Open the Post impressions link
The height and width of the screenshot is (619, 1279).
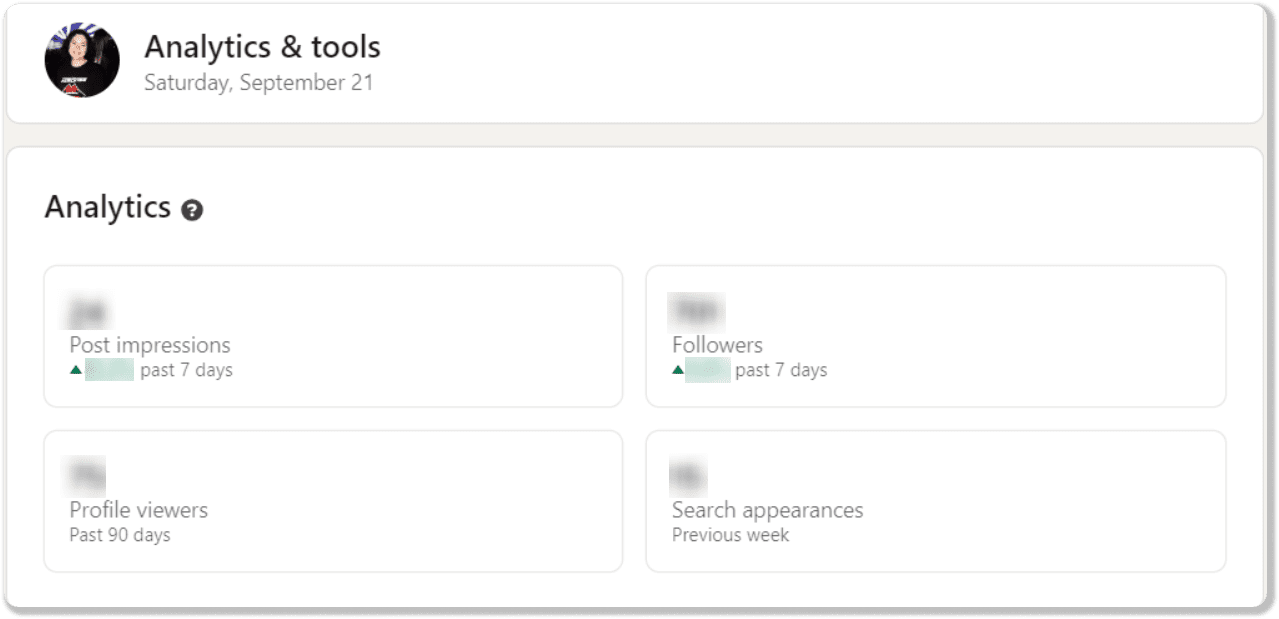point(150,345)
